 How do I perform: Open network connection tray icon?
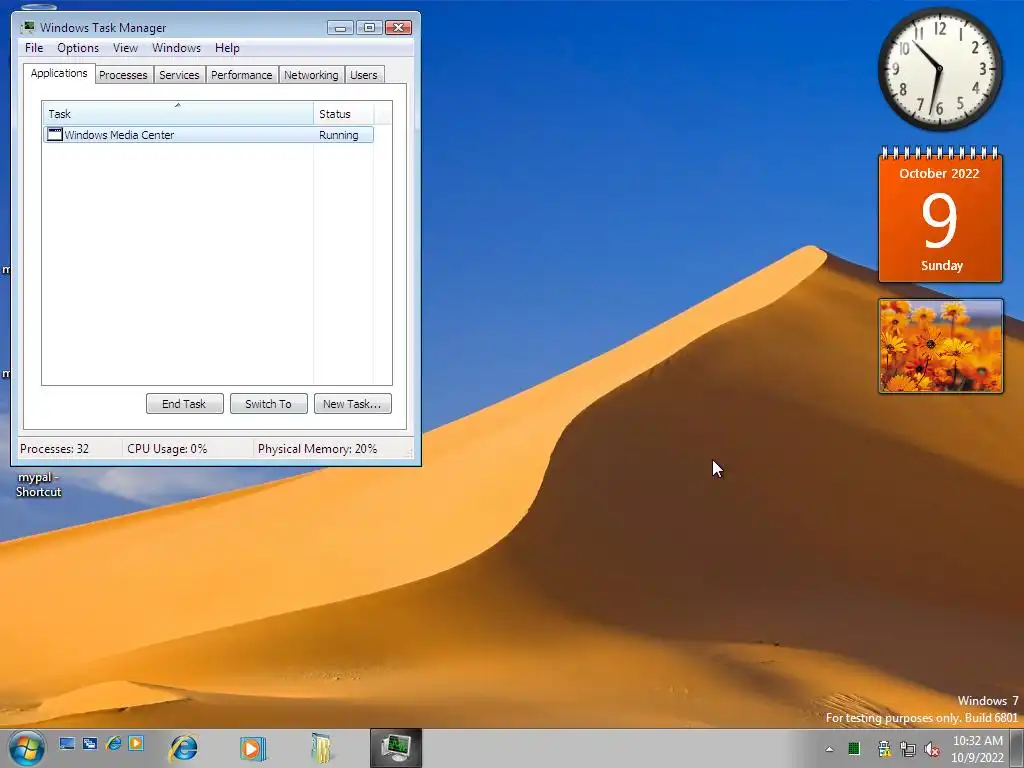coord(908,749)
